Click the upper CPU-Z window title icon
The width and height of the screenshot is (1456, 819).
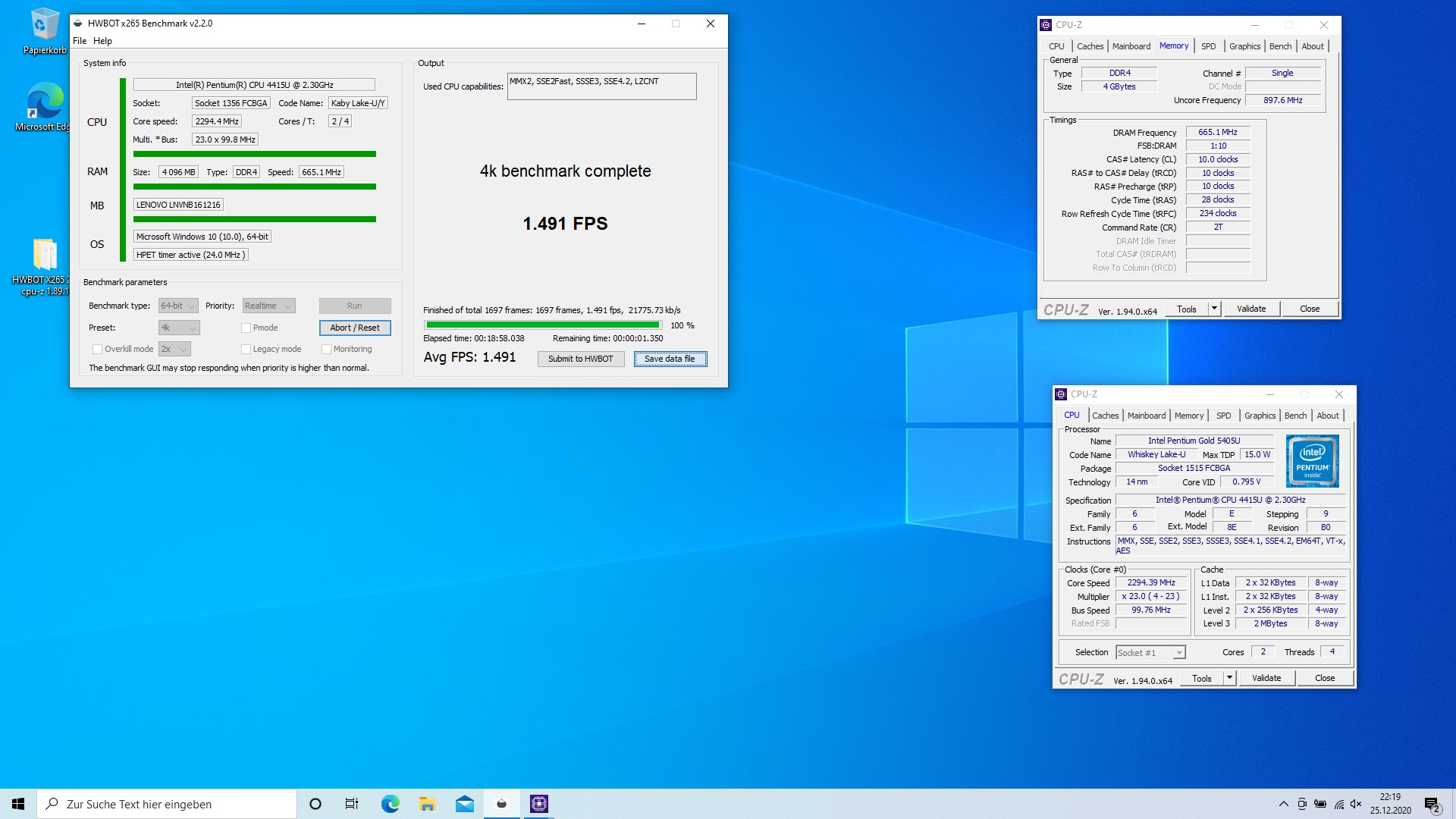(1046, 25)
